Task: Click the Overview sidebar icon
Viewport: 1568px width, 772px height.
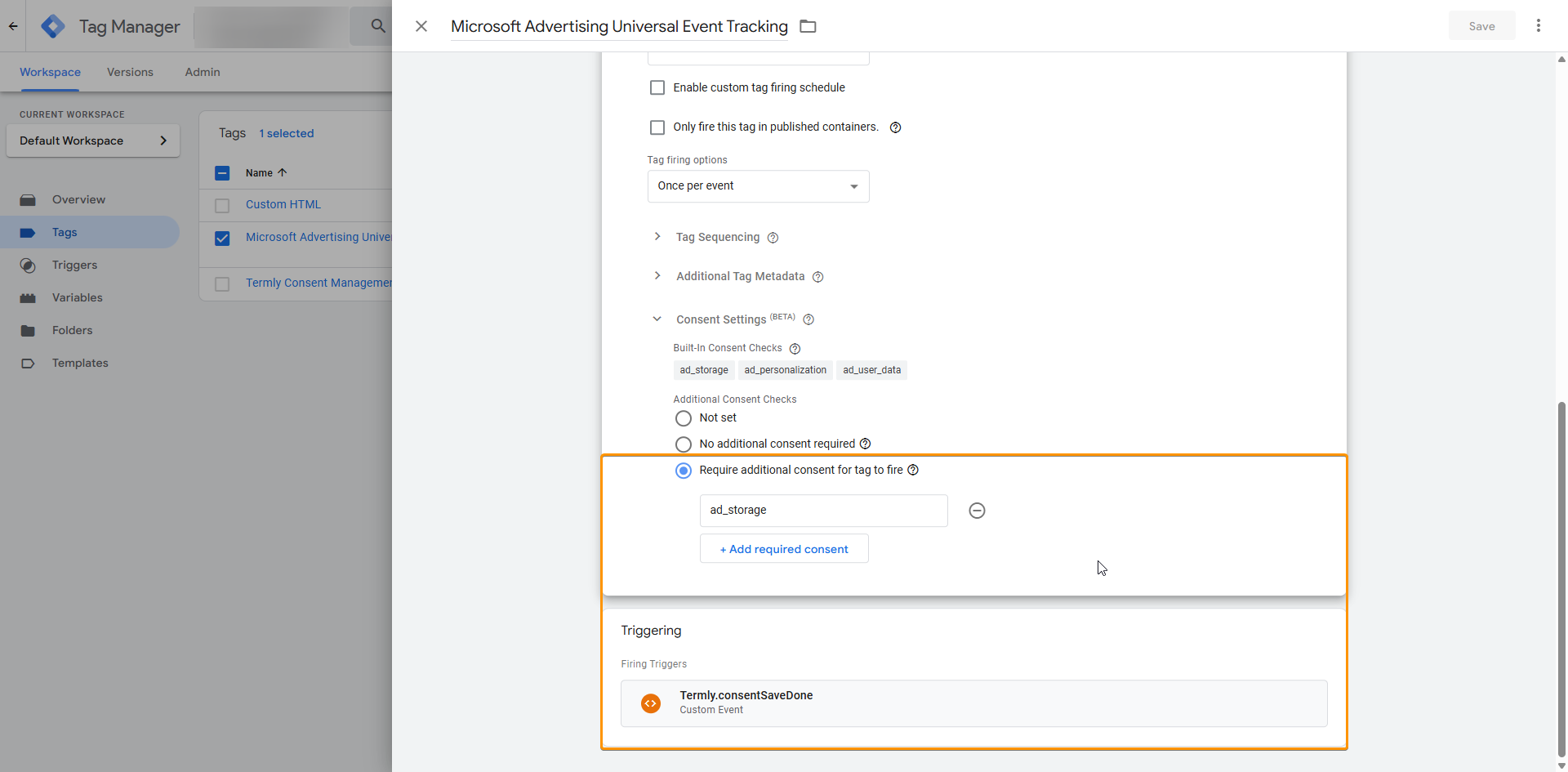Action: 28,199
